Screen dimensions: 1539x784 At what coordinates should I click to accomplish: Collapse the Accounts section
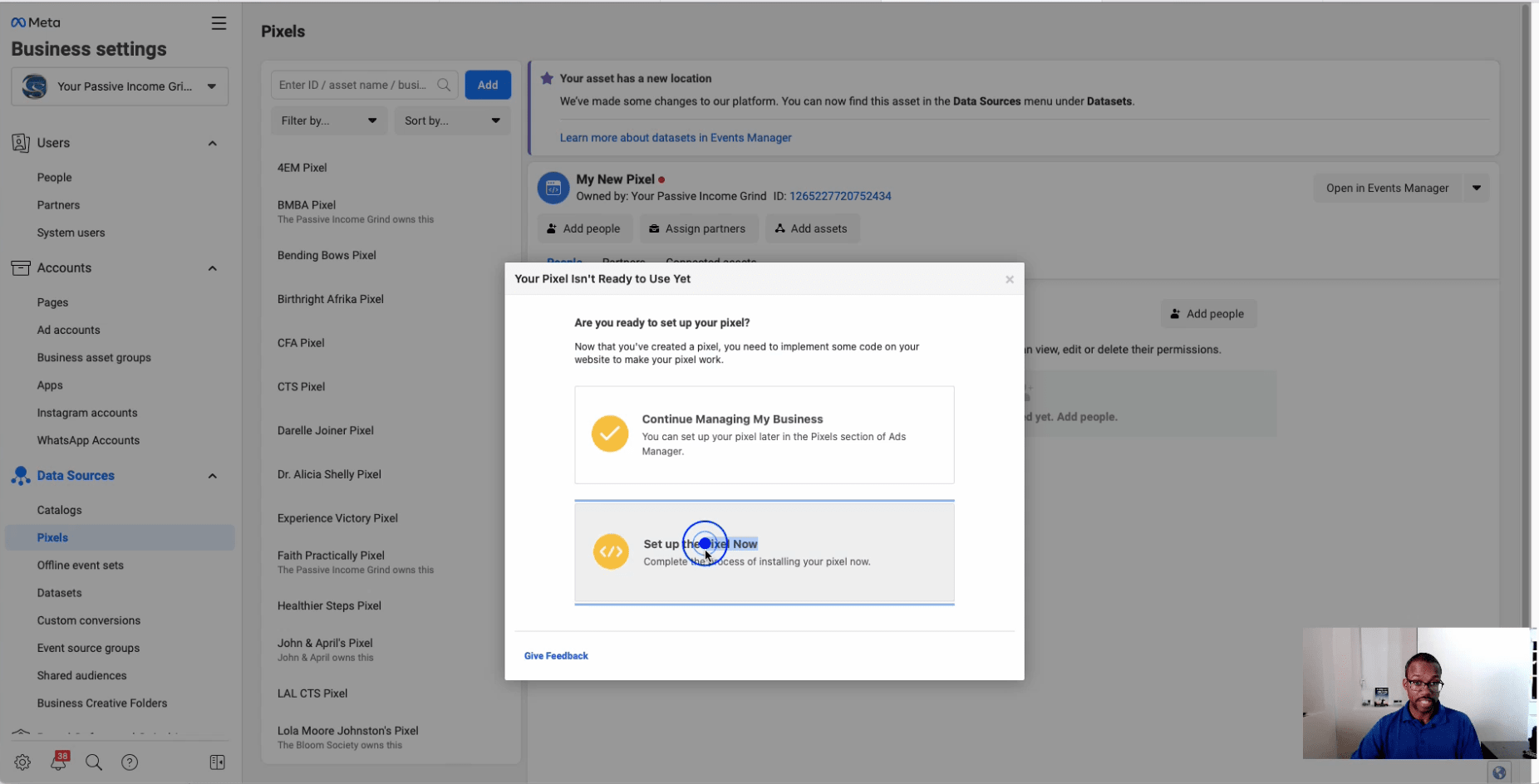pyautogui.click(x=213, y=268)
